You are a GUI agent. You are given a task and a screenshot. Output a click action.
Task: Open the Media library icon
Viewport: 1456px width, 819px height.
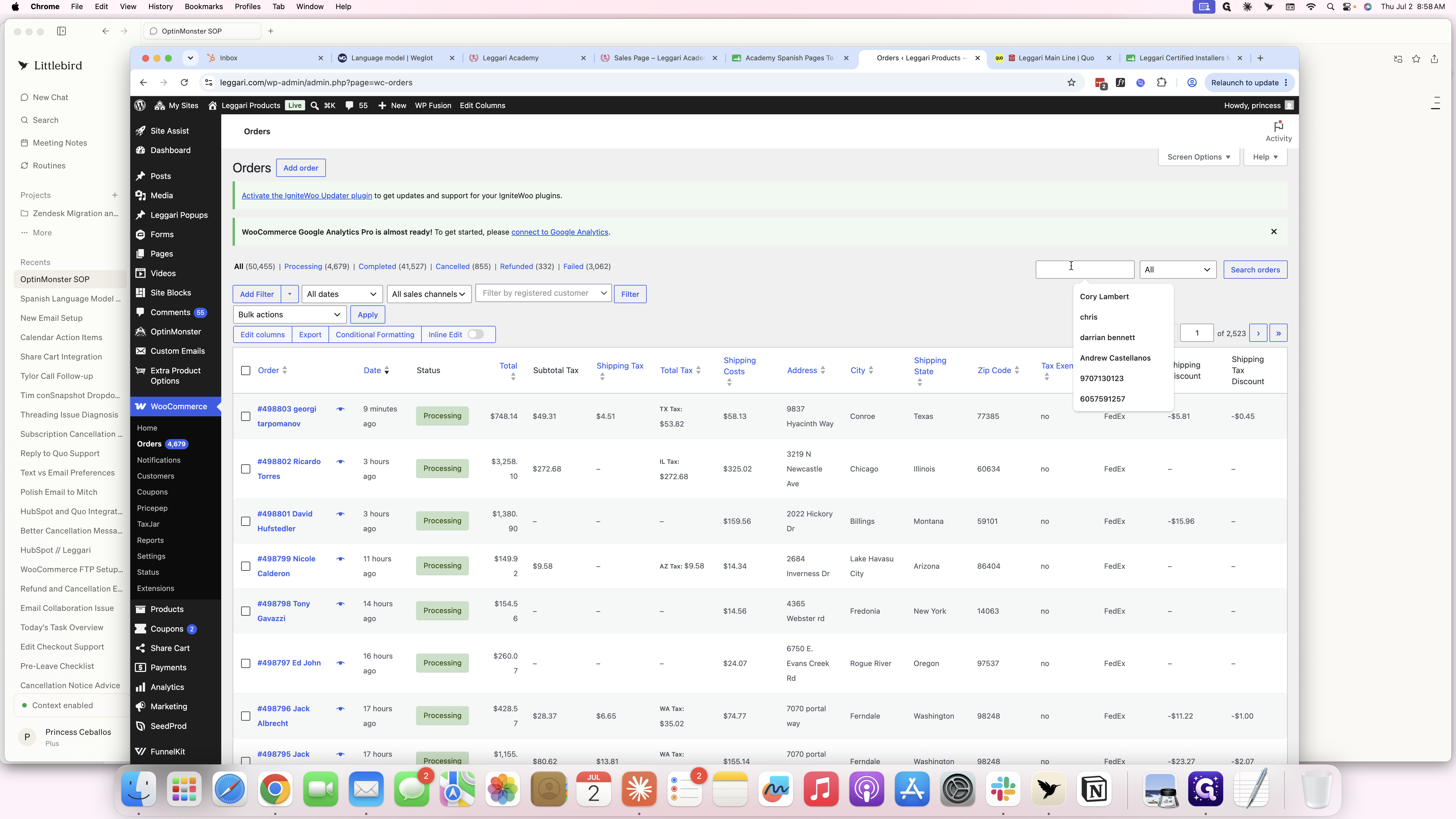[x=140, y=196]
